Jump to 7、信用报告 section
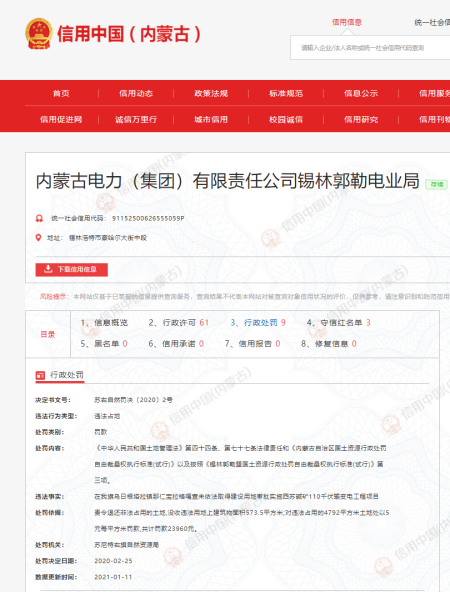Viewport: 450px width, 592px height. pyautogui.click(x=253, y=344)
